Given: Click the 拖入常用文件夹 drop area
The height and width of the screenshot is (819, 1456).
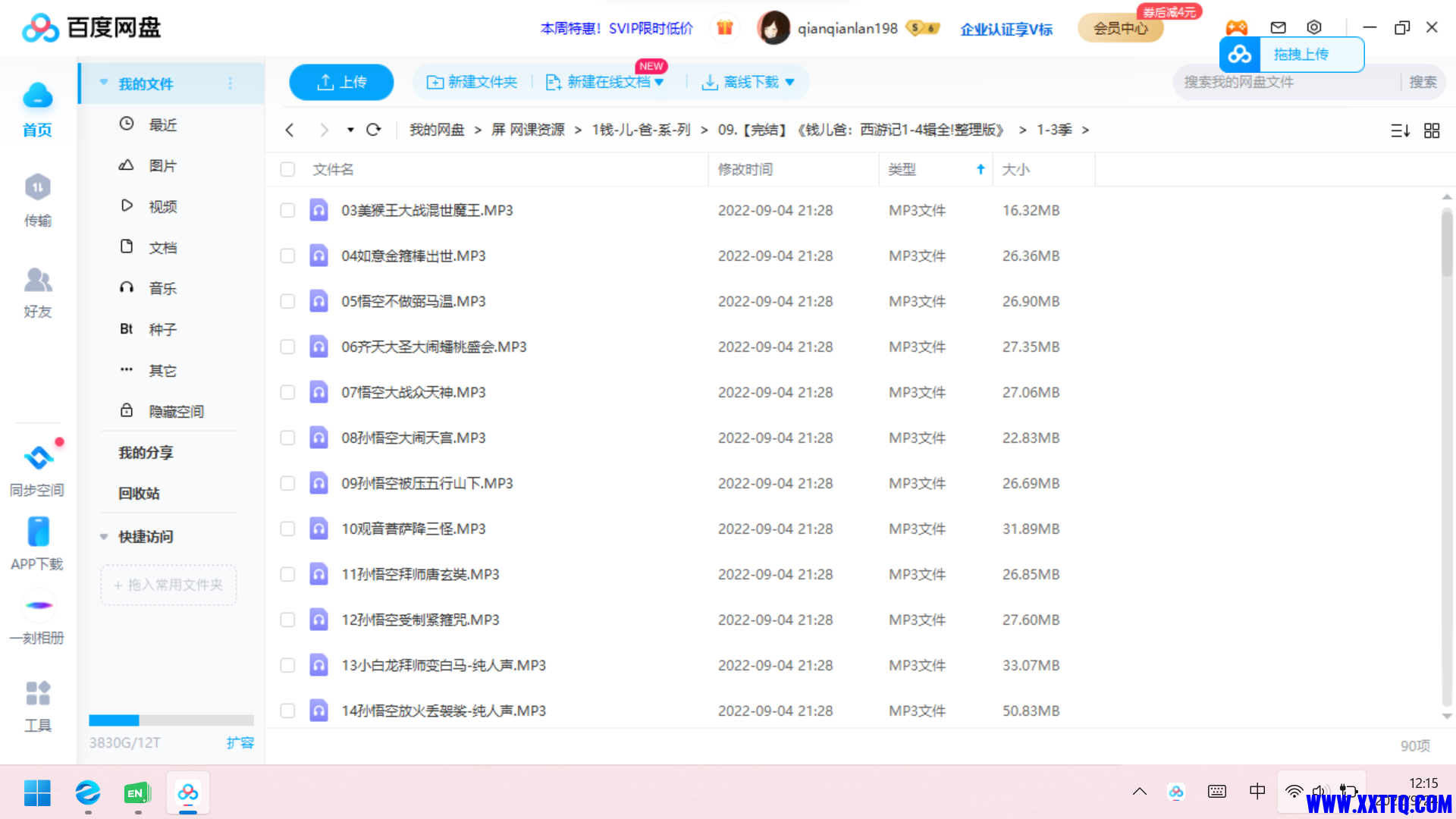Looking at the screenshot, I should [168, 585].
